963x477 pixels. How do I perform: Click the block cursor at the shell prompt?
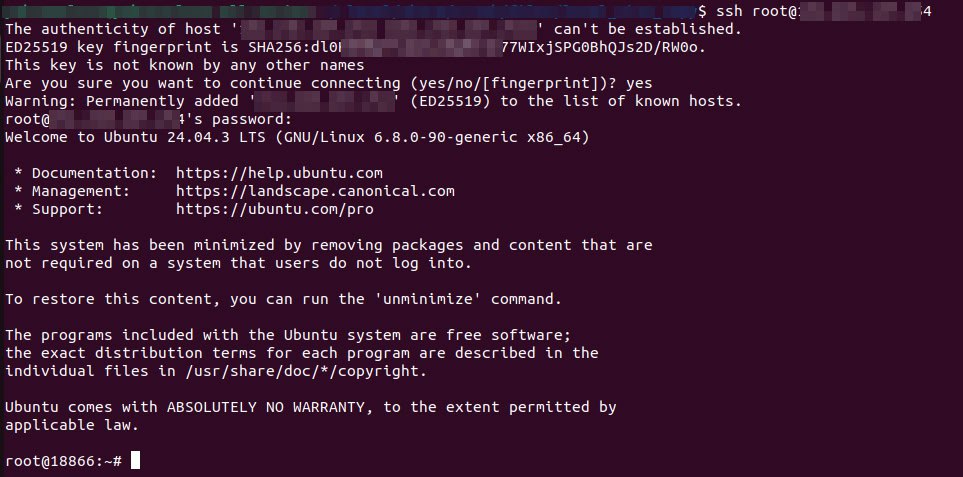(135, 461)
